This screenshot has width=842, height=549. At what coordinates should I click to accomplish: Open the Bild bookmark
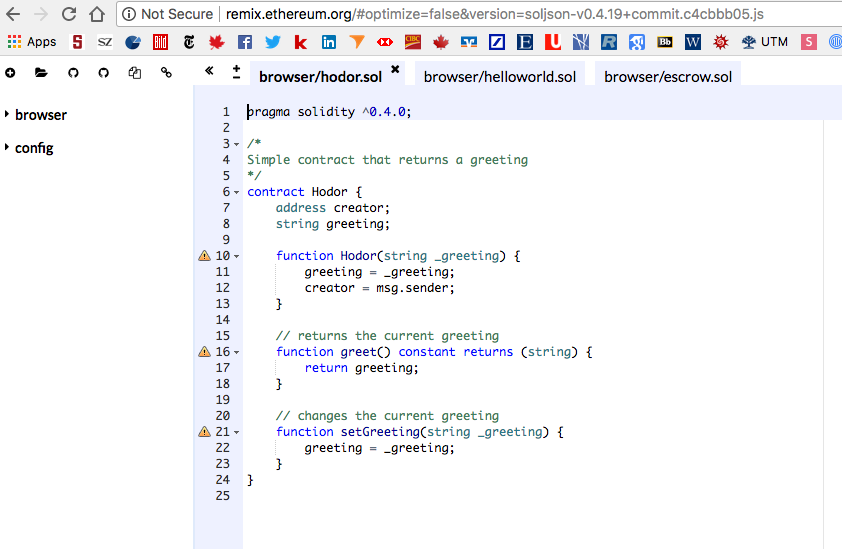[x=161, y=42]
